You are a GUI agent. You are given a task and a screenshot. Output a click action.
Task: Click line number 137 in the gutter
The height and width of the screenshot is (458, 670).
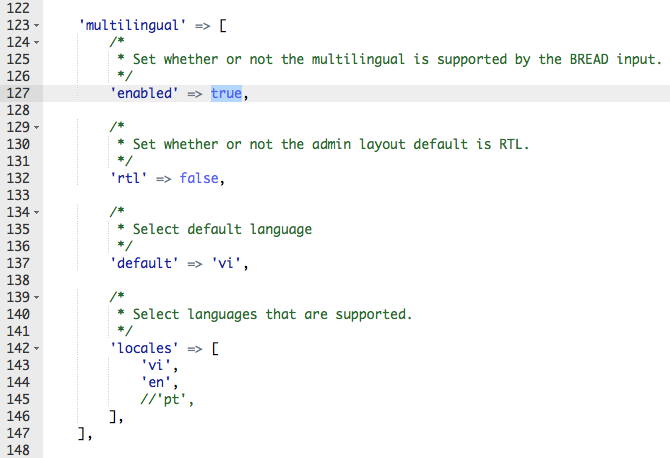point(18,263)
